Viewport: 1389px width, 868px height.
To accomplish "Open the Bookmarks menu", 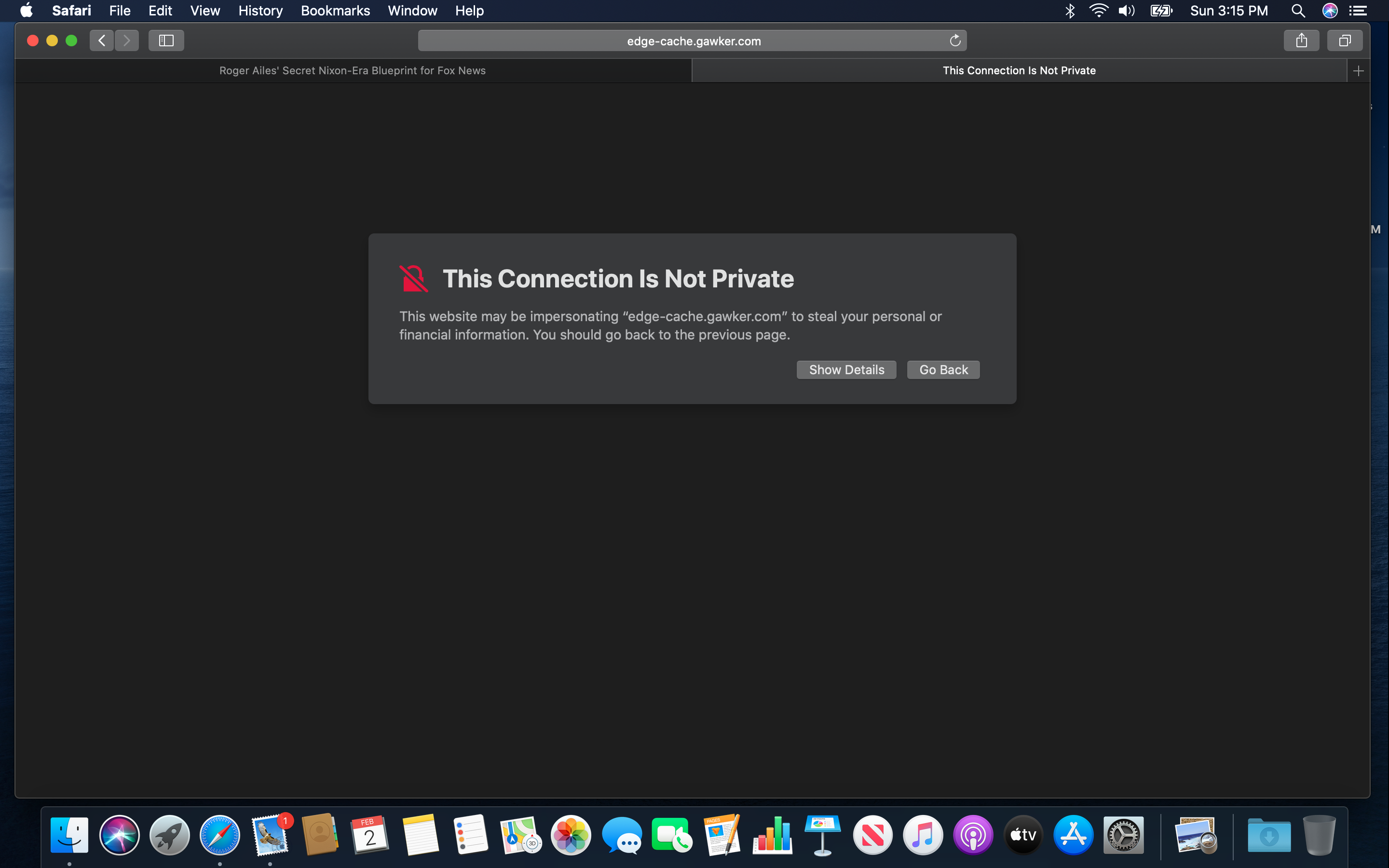I will (x=335, y=10).
